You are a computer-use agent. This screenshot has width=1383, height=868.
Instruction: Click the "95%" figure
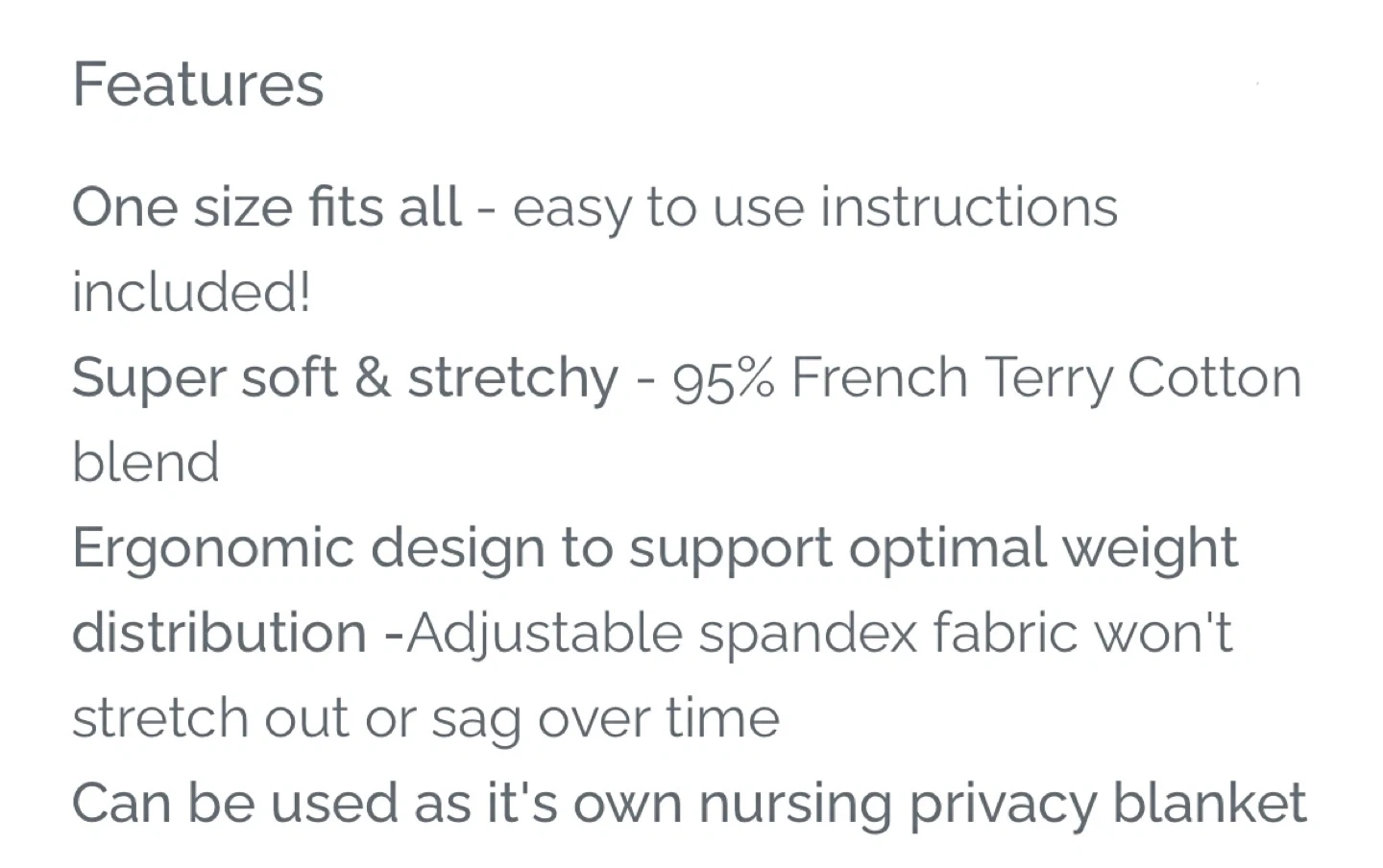pyautogui.click(x=722, y=379)
